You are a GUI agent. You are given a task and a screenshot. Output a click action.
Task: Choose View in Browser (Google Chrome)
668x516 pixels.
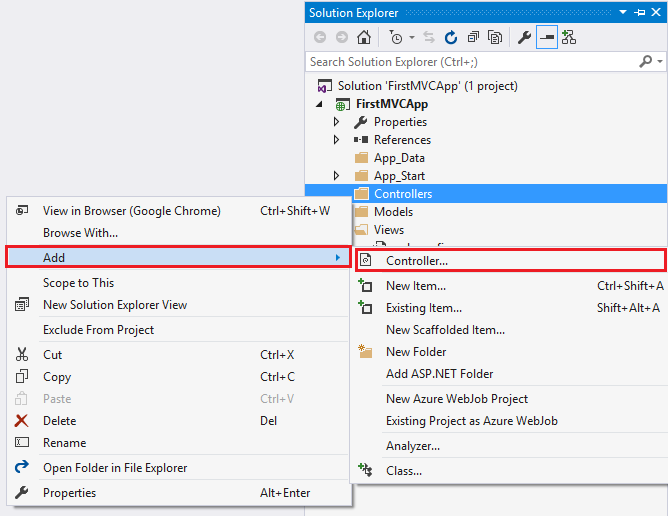(179, 211)
